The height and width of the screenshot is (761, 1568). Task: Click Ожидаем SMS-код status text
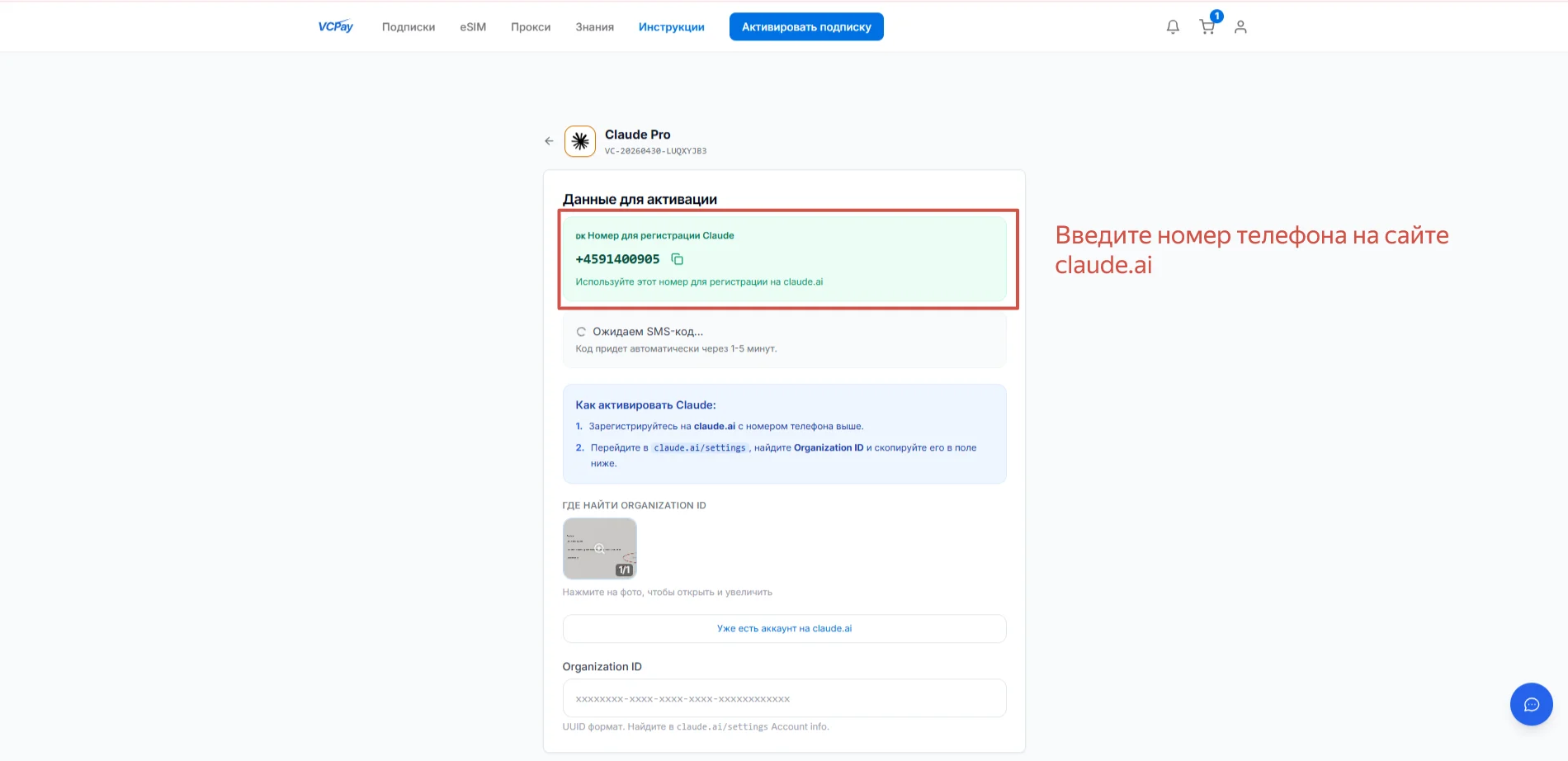tap(648, 332)
